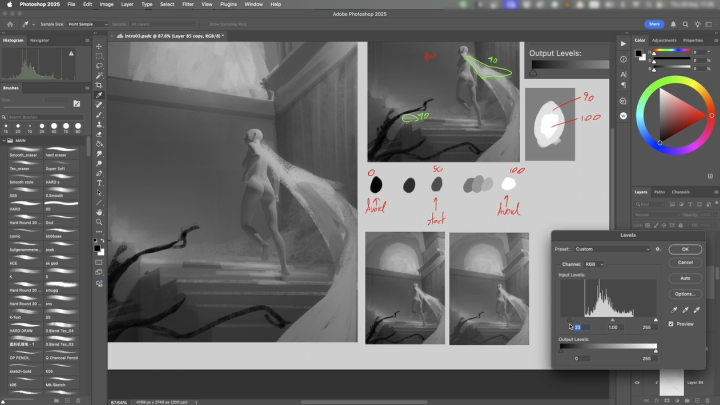Select the Move tool

point(100,47)
